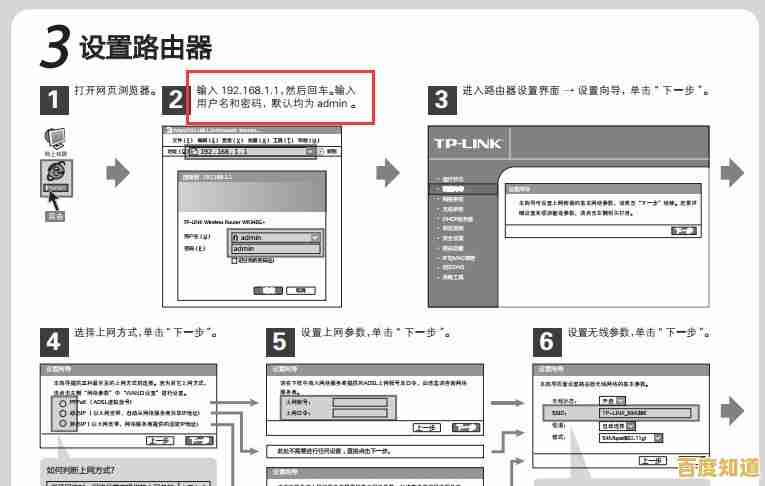This screenshot has height=486, width=765.
Task: Click the gray arrow after step 3
Action: (732, 172)
